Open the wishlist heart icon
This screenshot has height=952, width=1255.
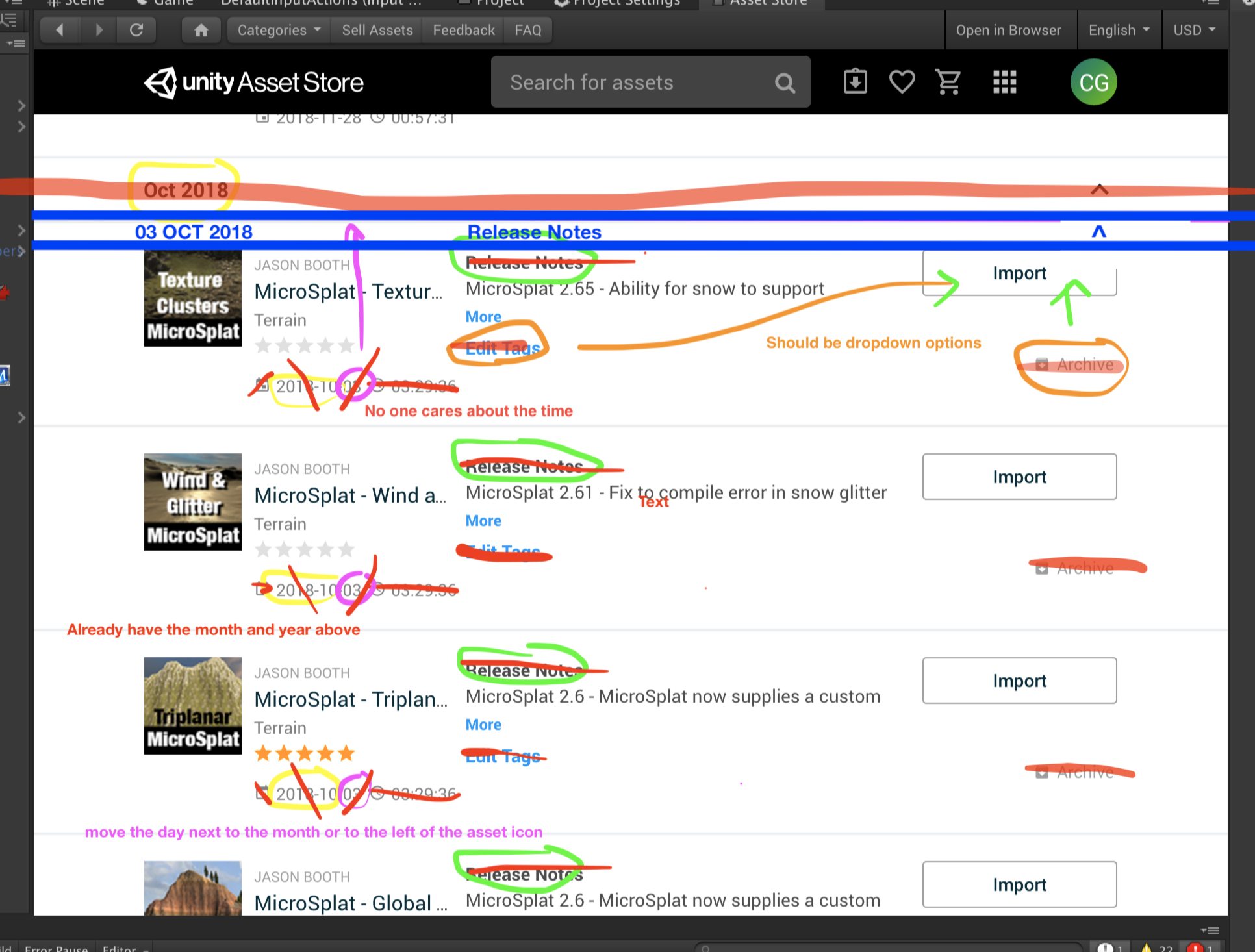click(902, 82)
